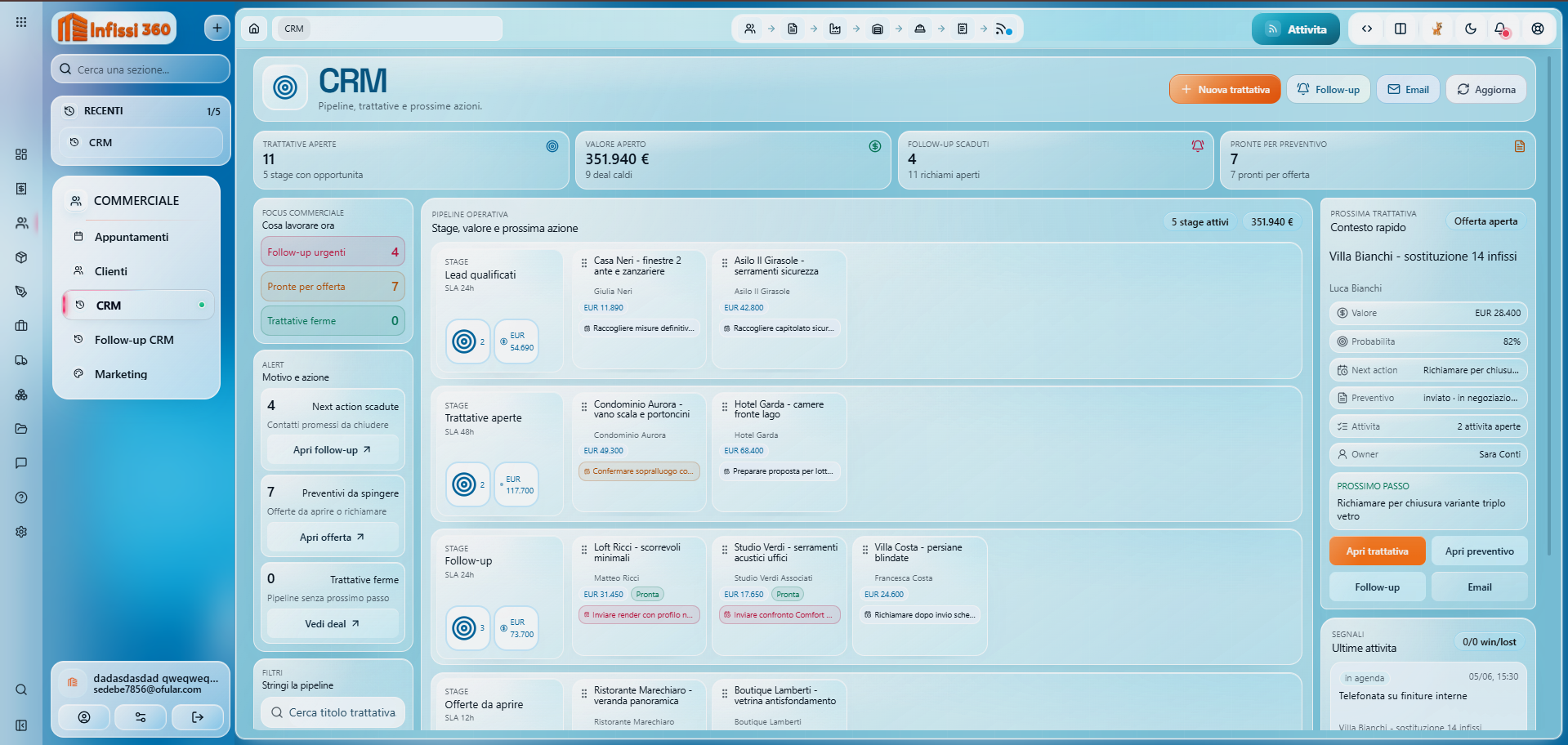Image resolution: width=1568 pixels, height=745 pixels.
Task: Click the plus button beside the logo
Action: 217,28
